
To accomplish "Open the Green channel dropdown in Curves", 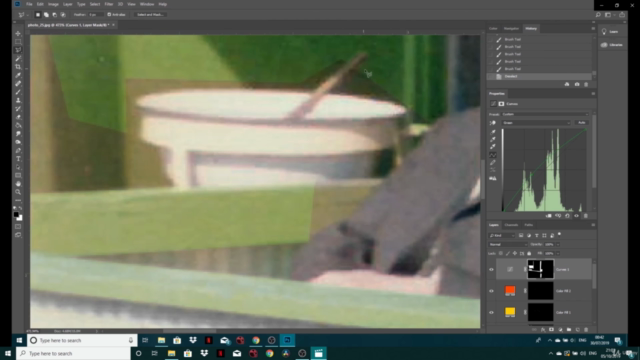I will (536, 123).
